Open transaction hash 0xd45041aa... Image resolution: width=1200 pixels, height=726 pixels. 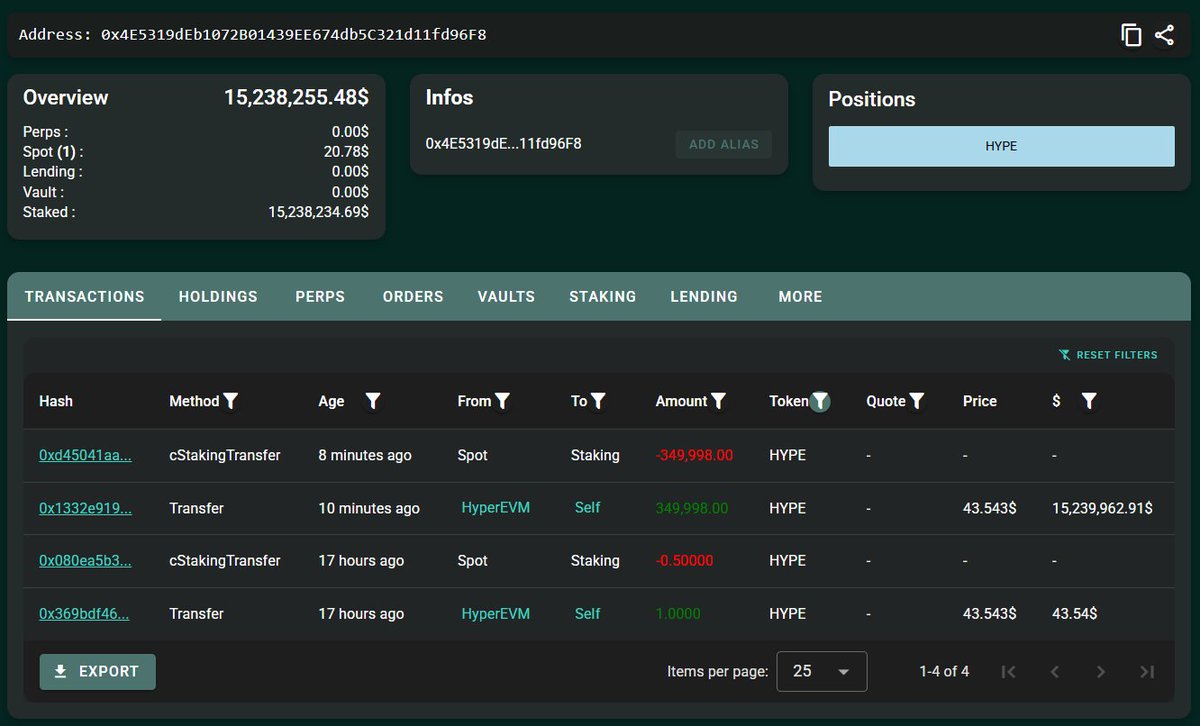point(85,455)
